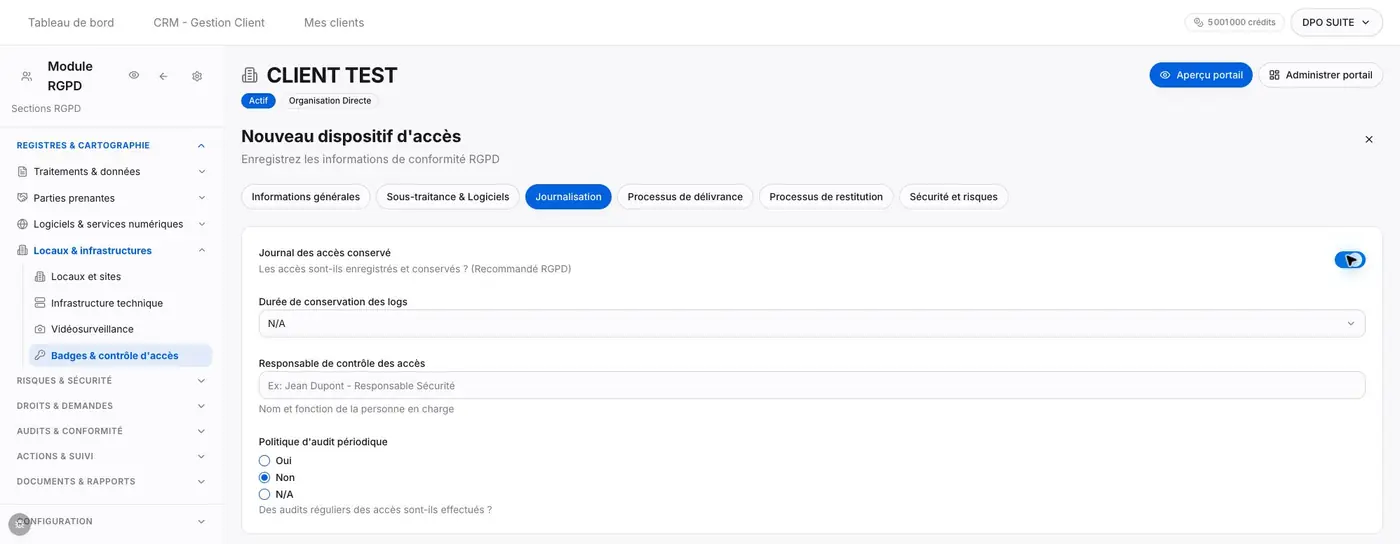Viewport: 1400px width, 544px height.
Task: Open the Durée de conservation des logs dropdown
Action: tap(812, 323)
